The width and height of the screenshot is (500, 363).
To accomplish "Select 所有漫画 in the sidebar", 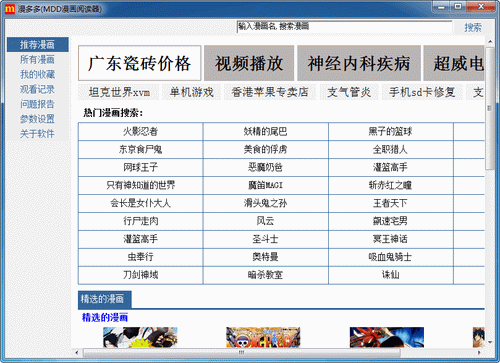I will click(37, 60).
